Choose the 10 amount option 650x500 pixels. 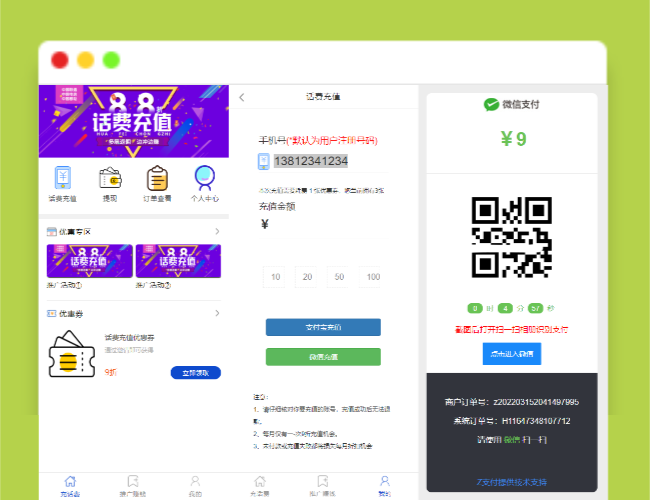(x=275, y=277)
